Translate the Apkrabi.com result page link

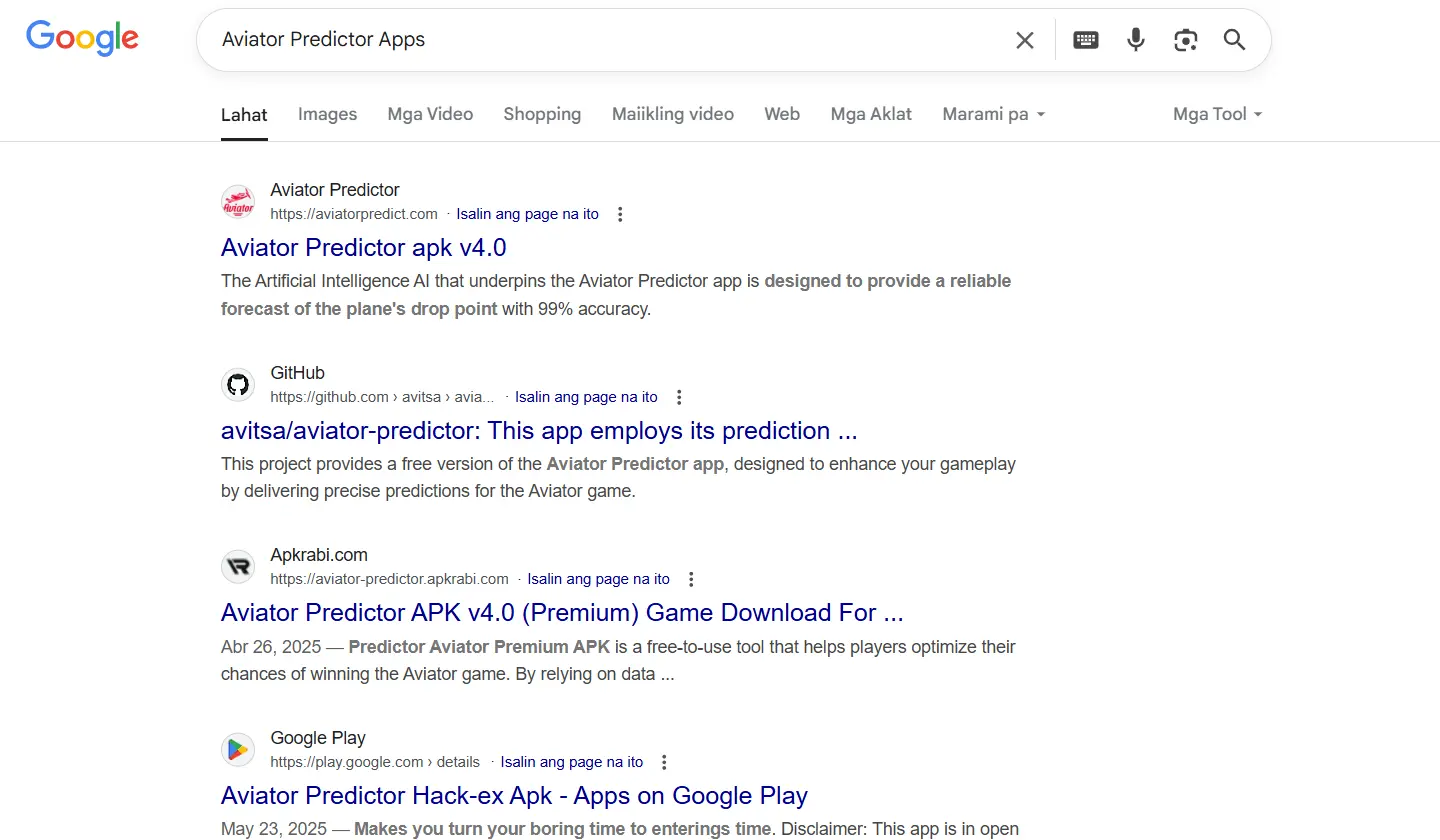pos(599,579)
